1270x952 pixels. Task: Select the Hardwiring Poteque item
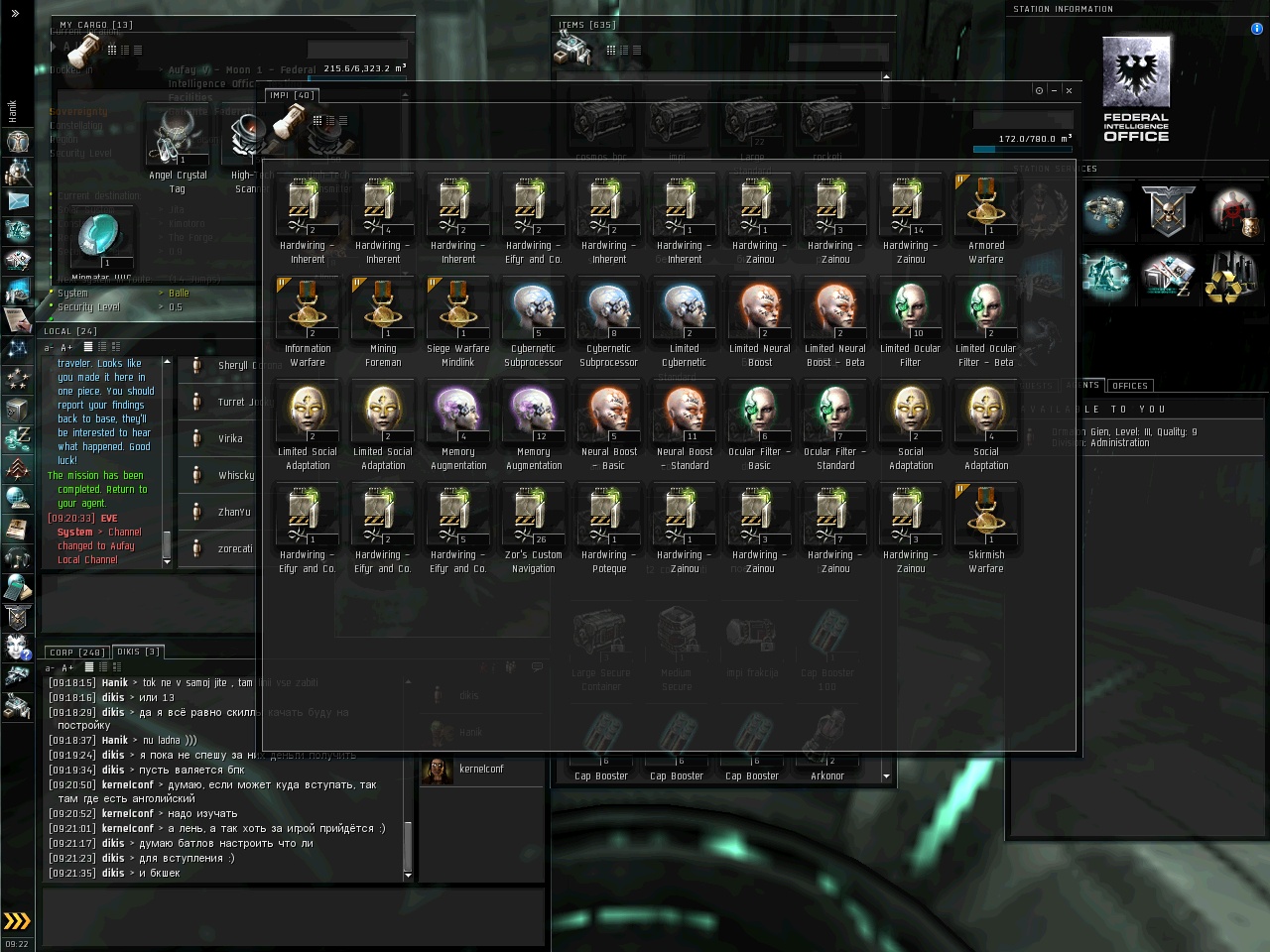609,531
